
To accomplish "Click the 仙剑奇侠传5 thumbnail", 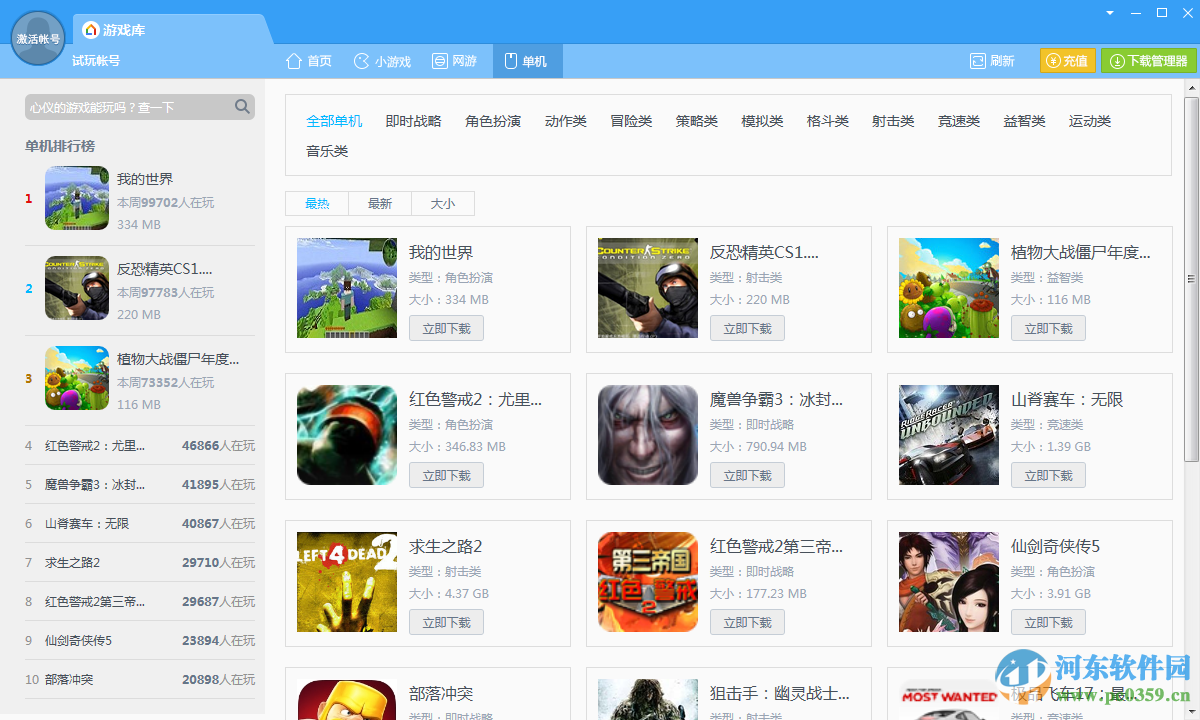I will click(949, 582).
